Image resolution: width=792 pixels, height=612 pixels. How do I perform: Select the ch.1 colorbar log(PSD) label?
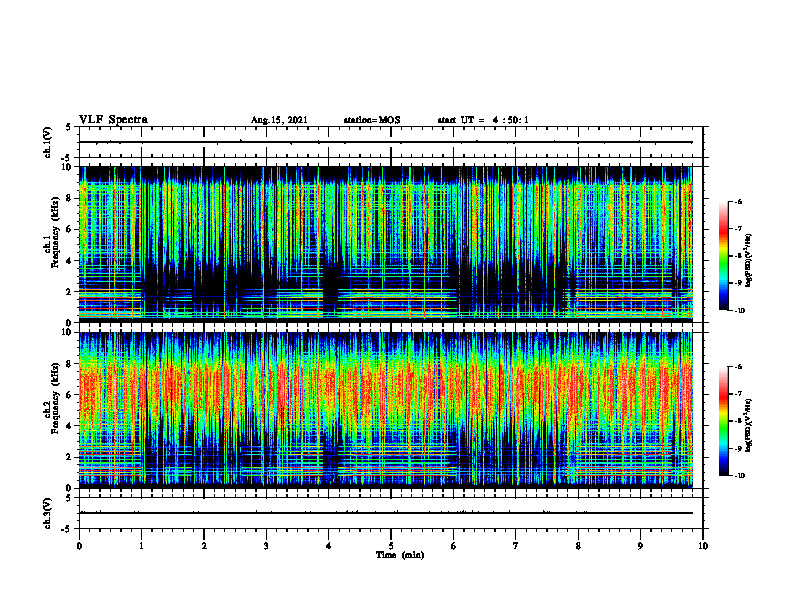749,261
